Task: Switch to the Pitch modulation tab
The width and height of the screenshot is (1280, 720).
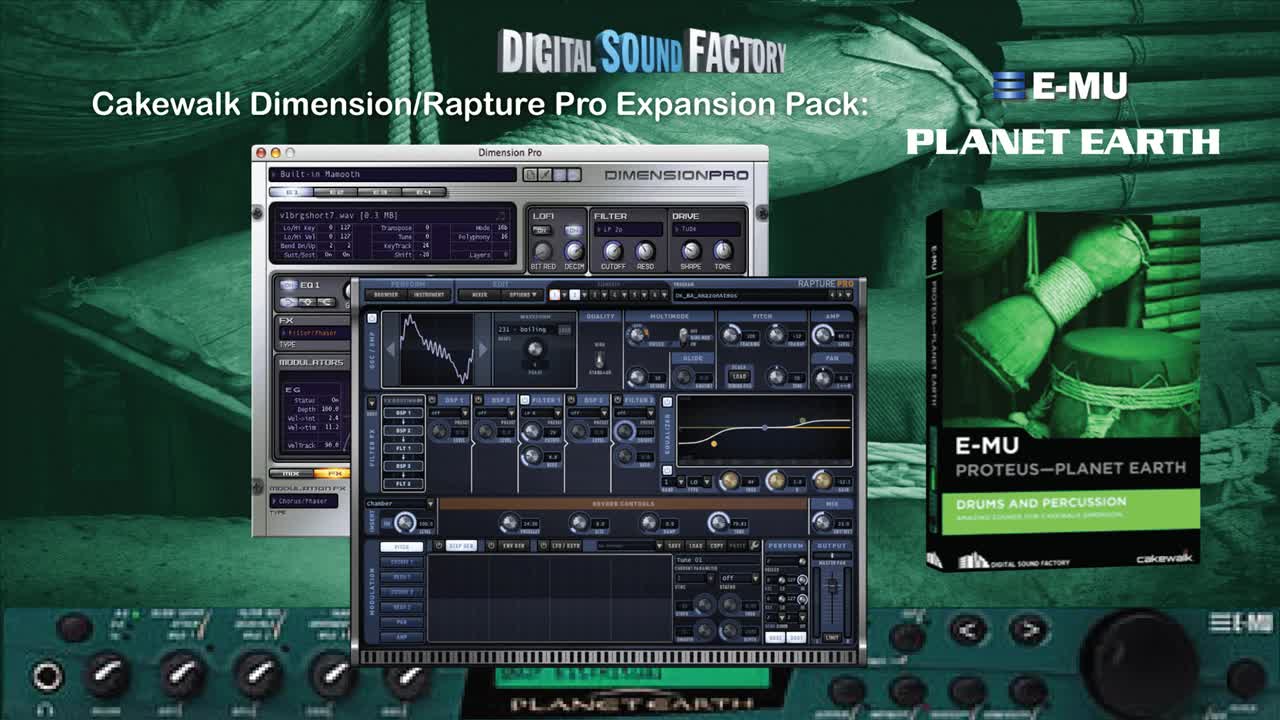Action: click(401, 547)
